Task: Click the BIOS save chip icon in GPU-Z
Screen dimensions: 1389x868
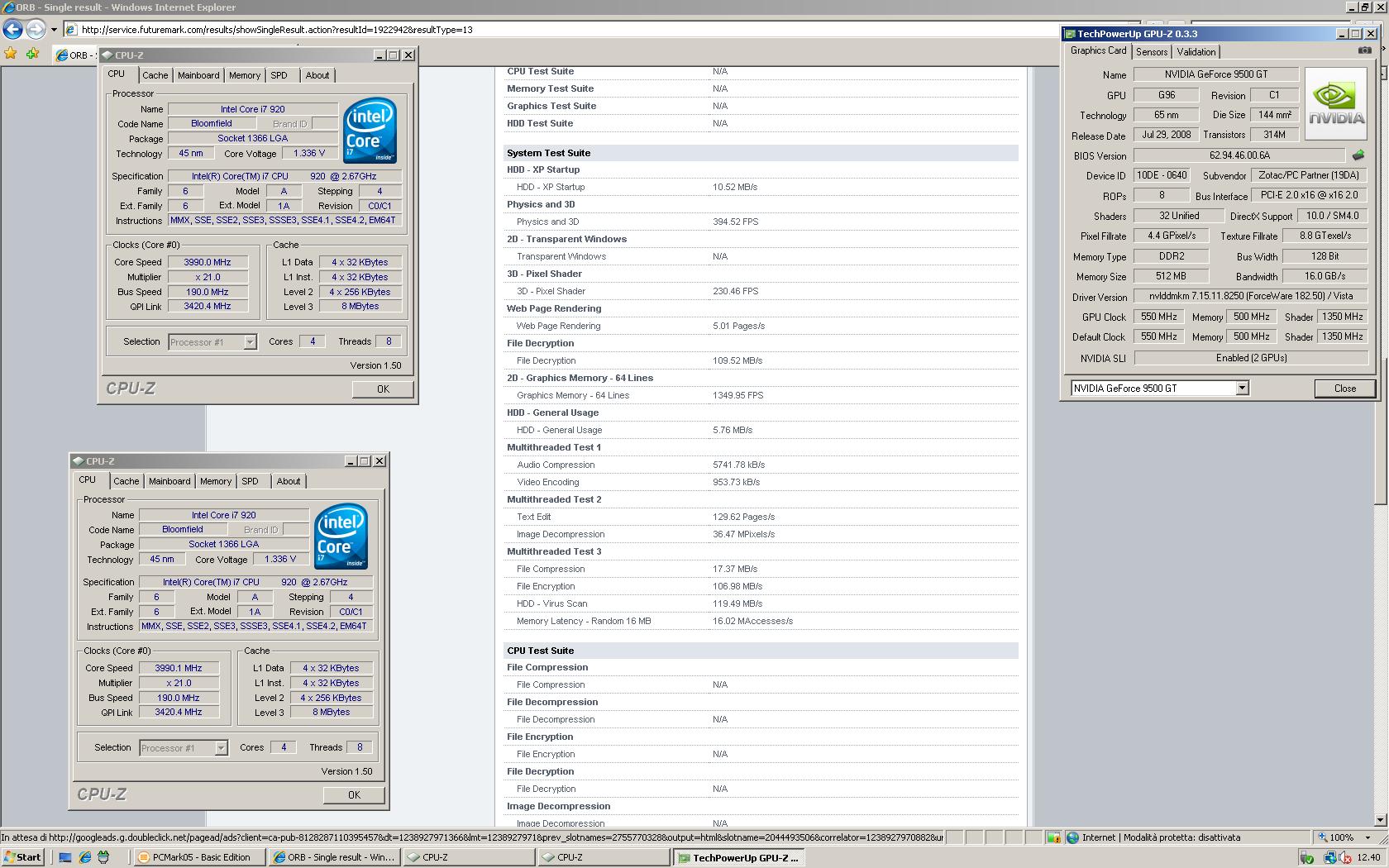Action: pos(1358,155)
